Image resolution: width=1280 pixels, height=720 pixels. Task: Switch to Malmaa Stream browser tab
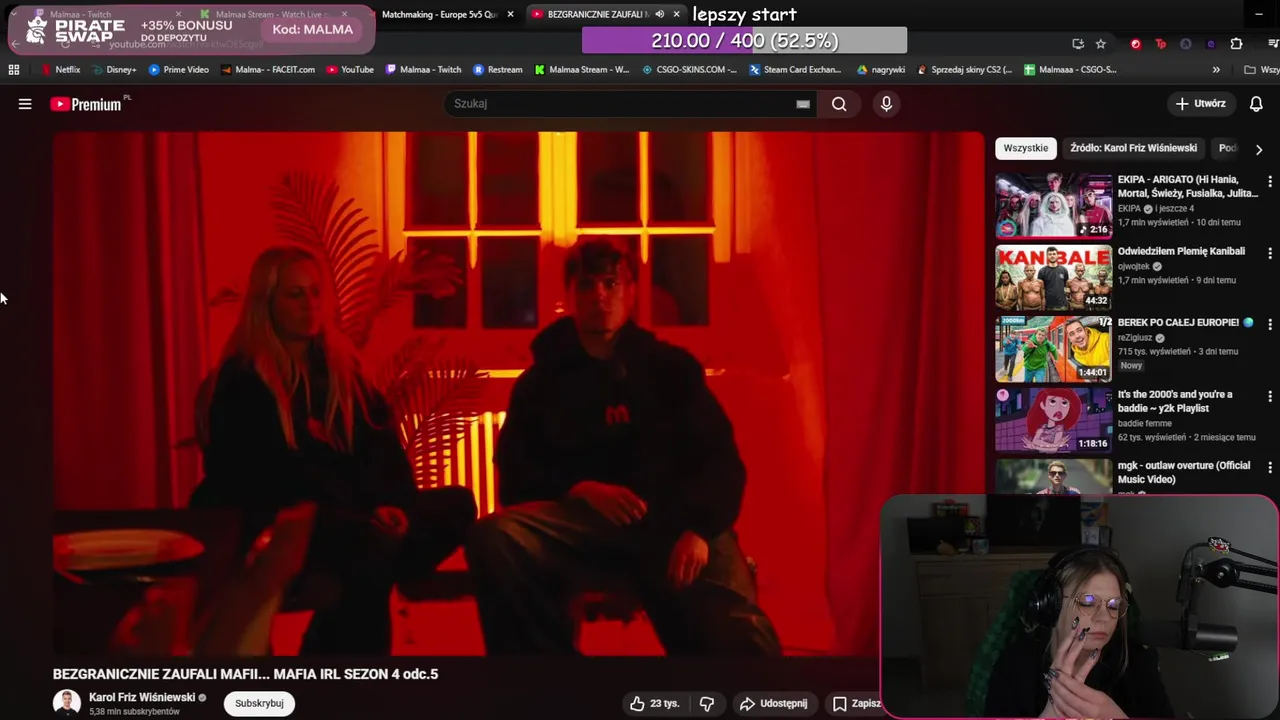[271, 14]
